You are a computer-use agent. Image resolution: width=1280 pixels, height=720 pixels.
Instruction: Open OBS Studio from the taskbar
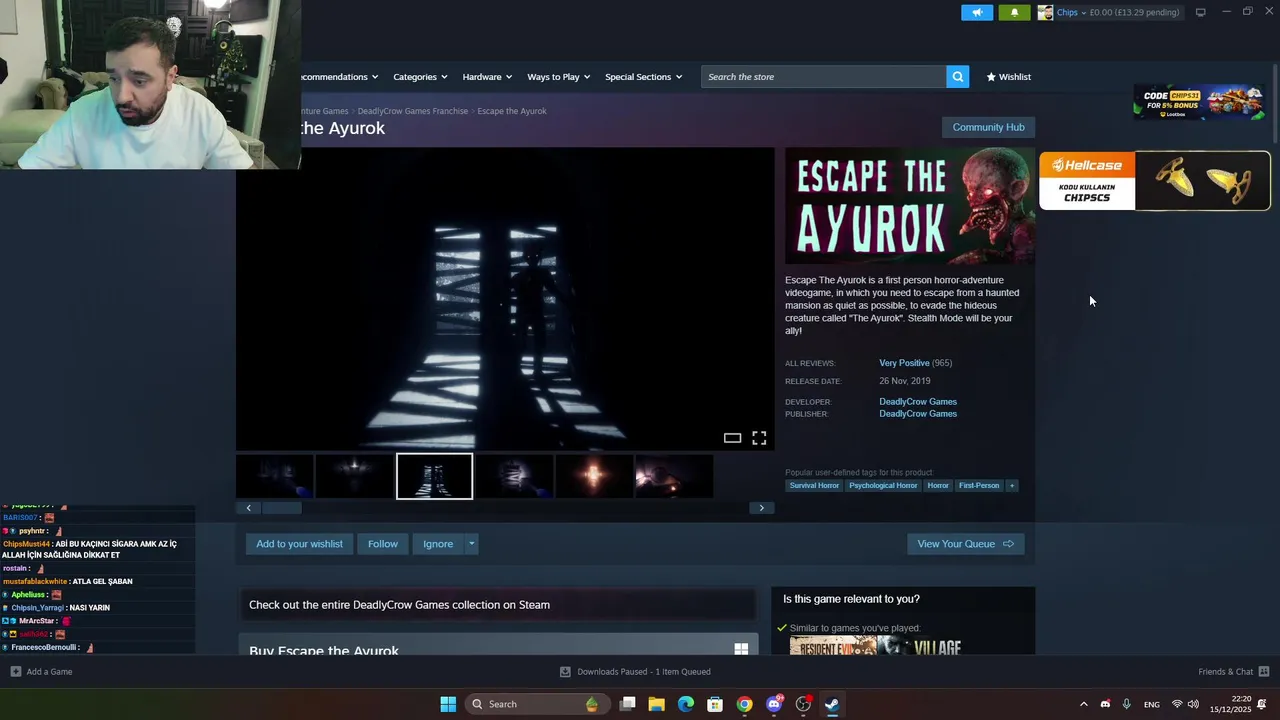tap(803, 704)
